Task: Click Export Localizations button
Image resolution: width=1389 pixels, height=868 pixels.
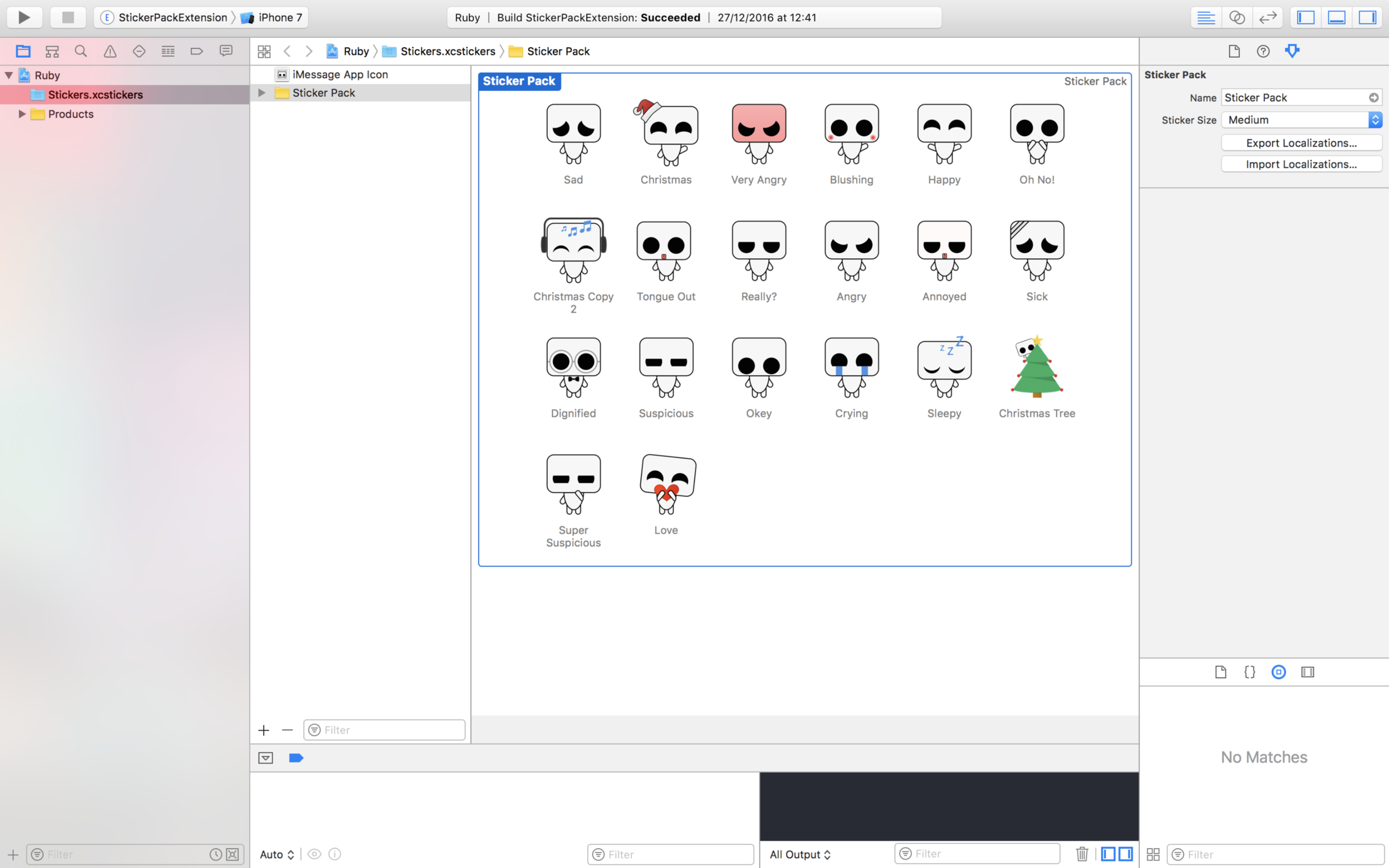Action: [1301, 142]
